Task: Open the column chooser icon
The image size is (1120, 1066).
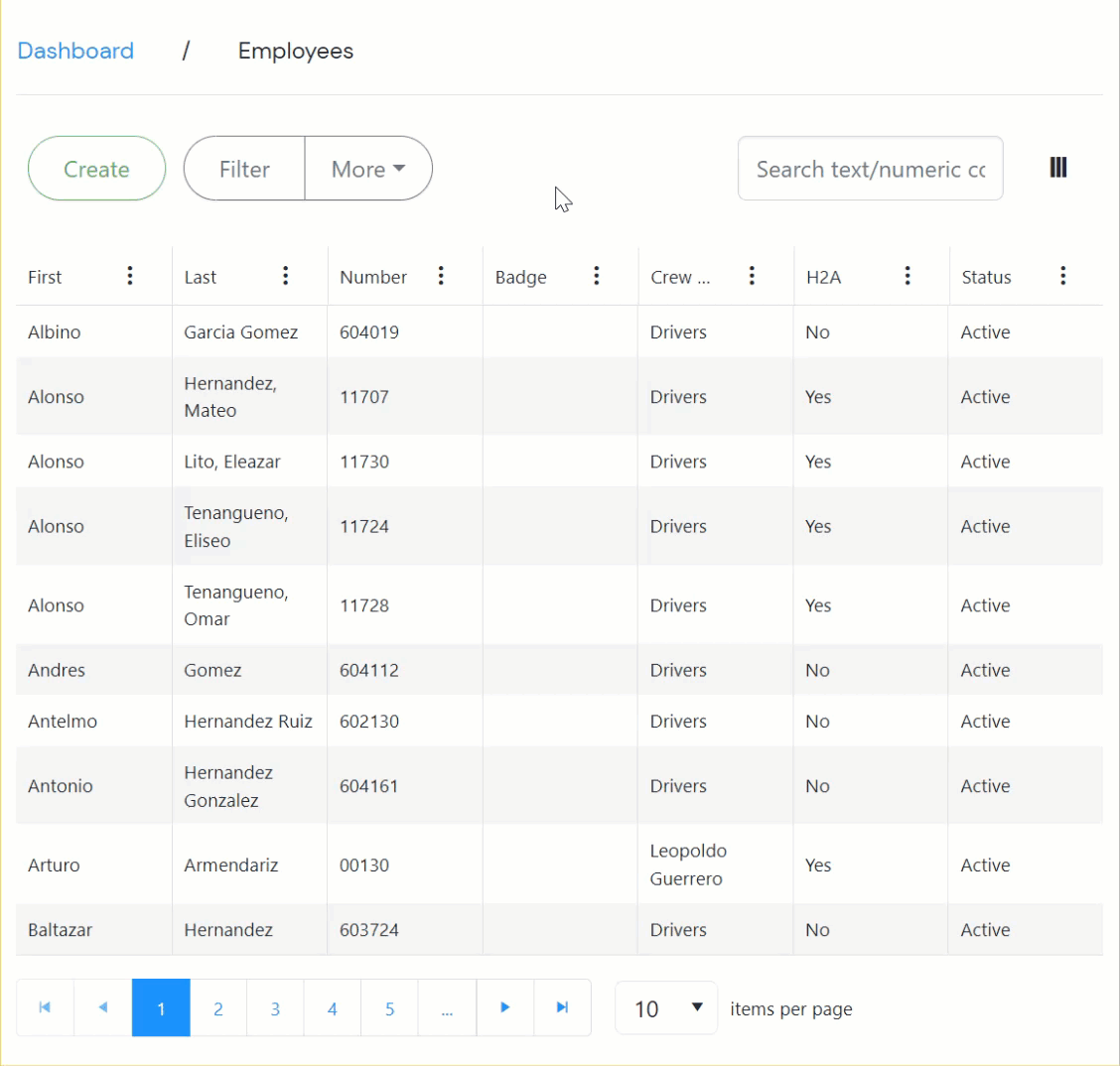Action: coord(1058,168)
